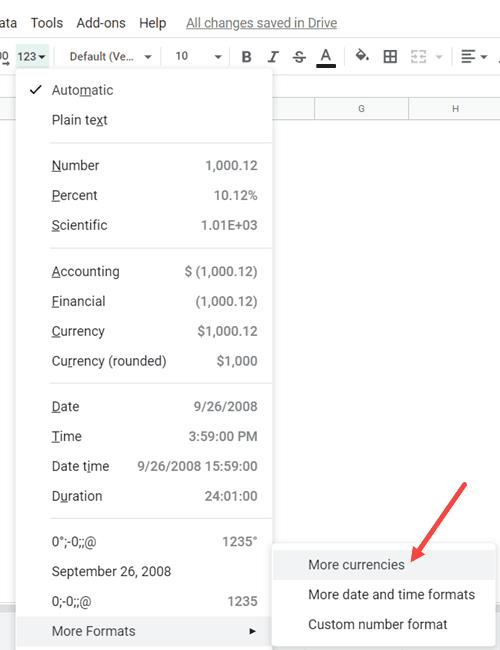Click the merge cells icon
Viewport: 500px width, 650px height.
[x=418, y=56]
